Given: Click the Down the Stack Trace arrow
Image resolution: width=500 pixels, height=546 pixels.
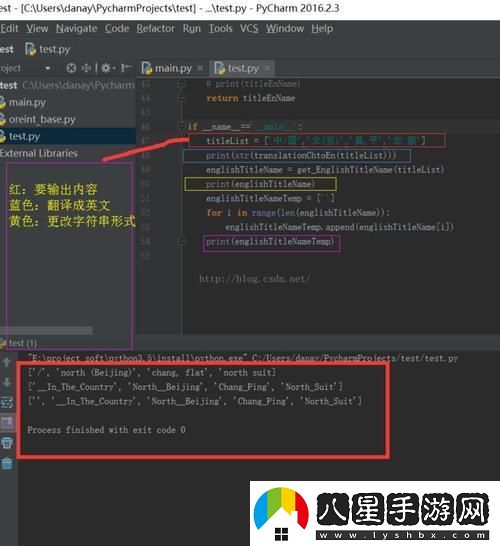Looking at the screenshot, I should (x=6, y=382).
